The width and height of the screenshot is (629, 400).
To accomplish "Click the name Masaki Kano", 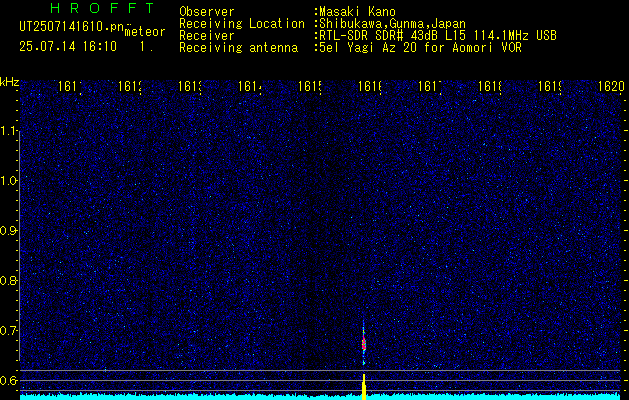I will coord(357,12).
